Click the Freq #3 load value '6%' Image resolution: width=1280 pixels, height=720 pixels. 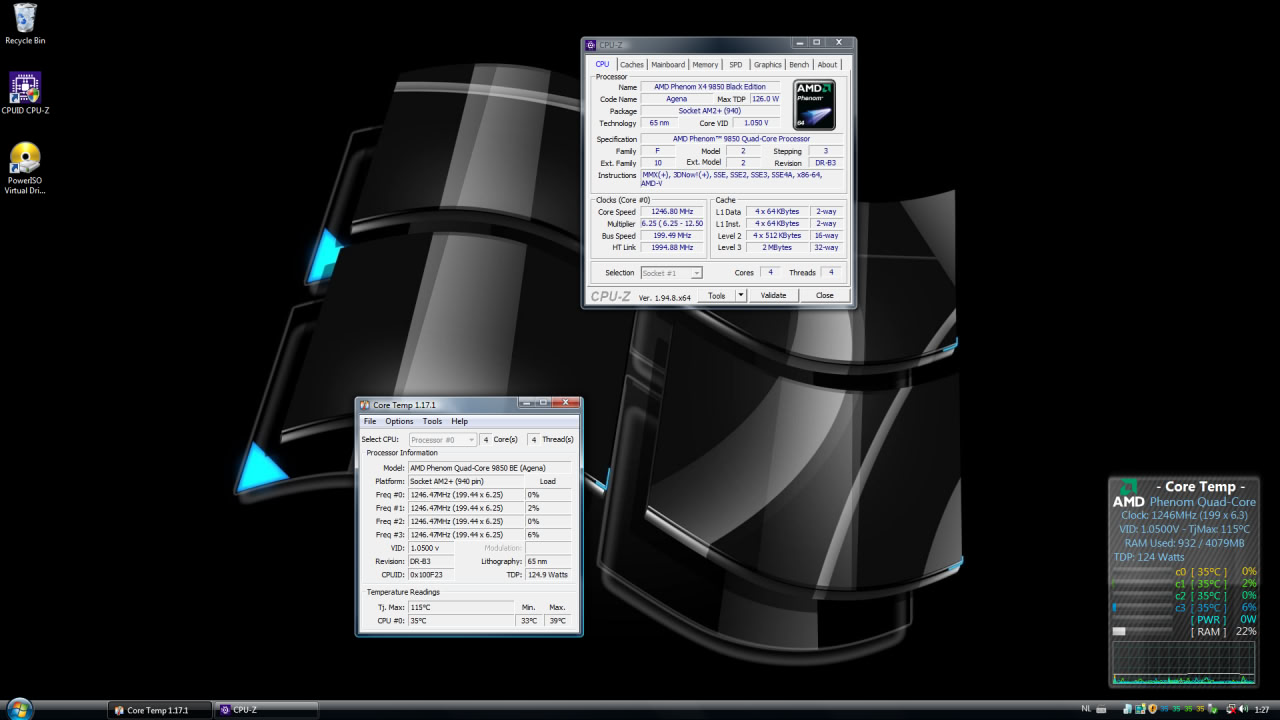point(548,535)
